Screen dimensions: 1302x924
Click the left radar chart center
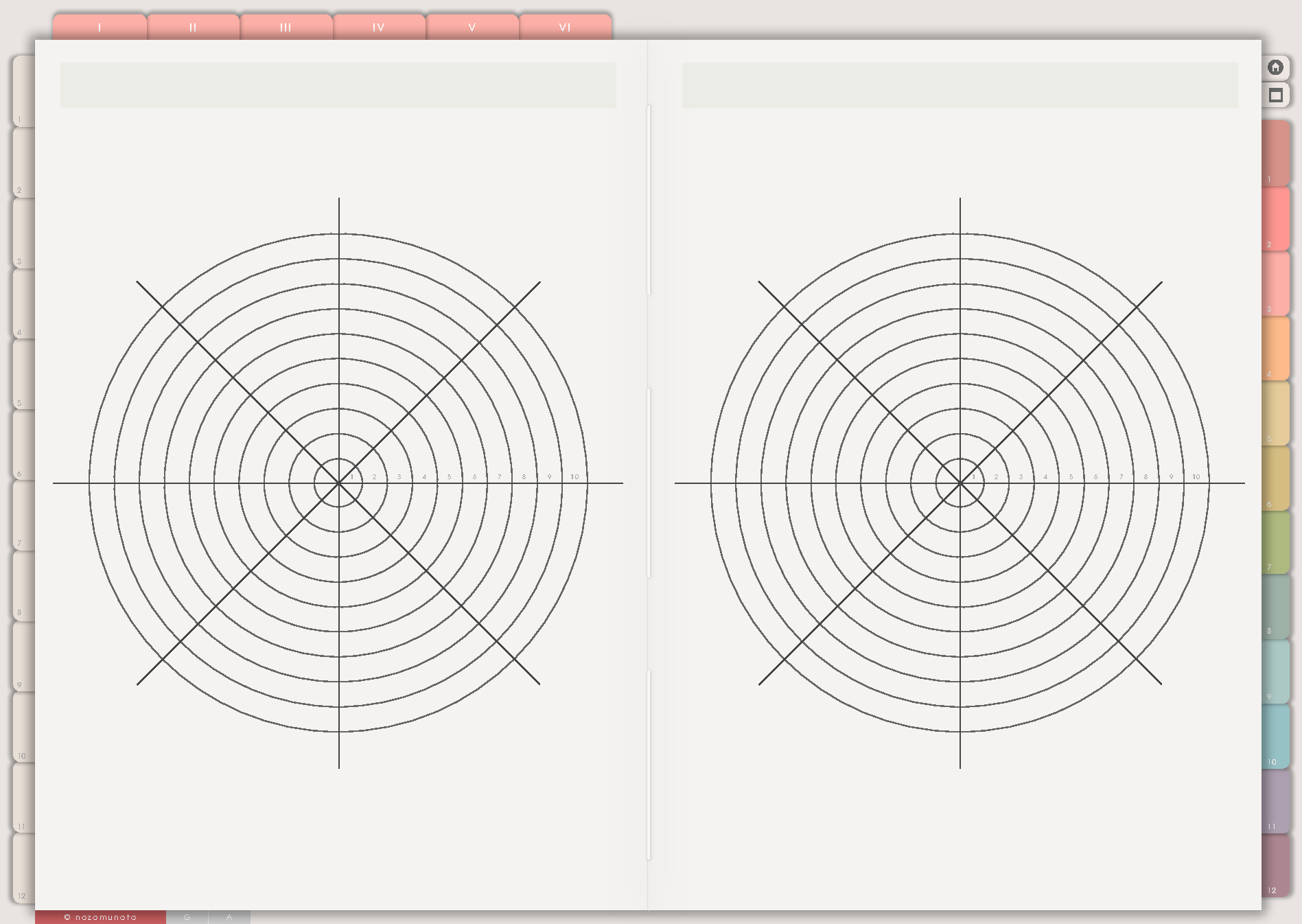click(x=338, y=483)
